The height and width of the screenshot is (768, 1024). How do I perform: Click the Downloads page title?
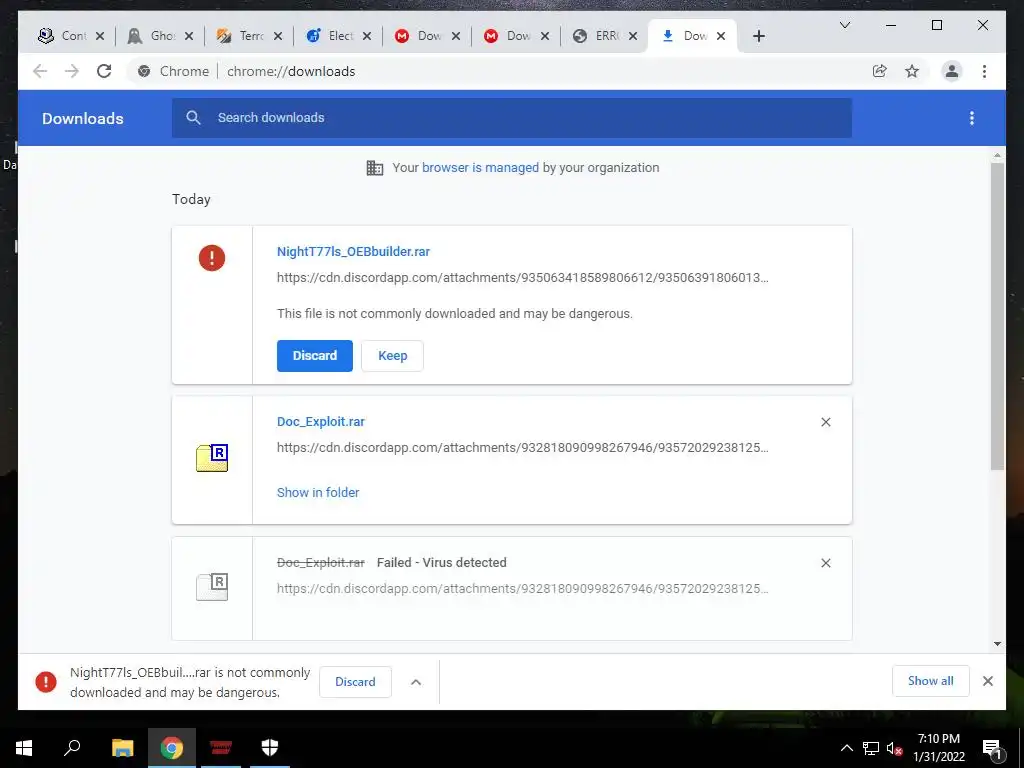tap(83, 118)
